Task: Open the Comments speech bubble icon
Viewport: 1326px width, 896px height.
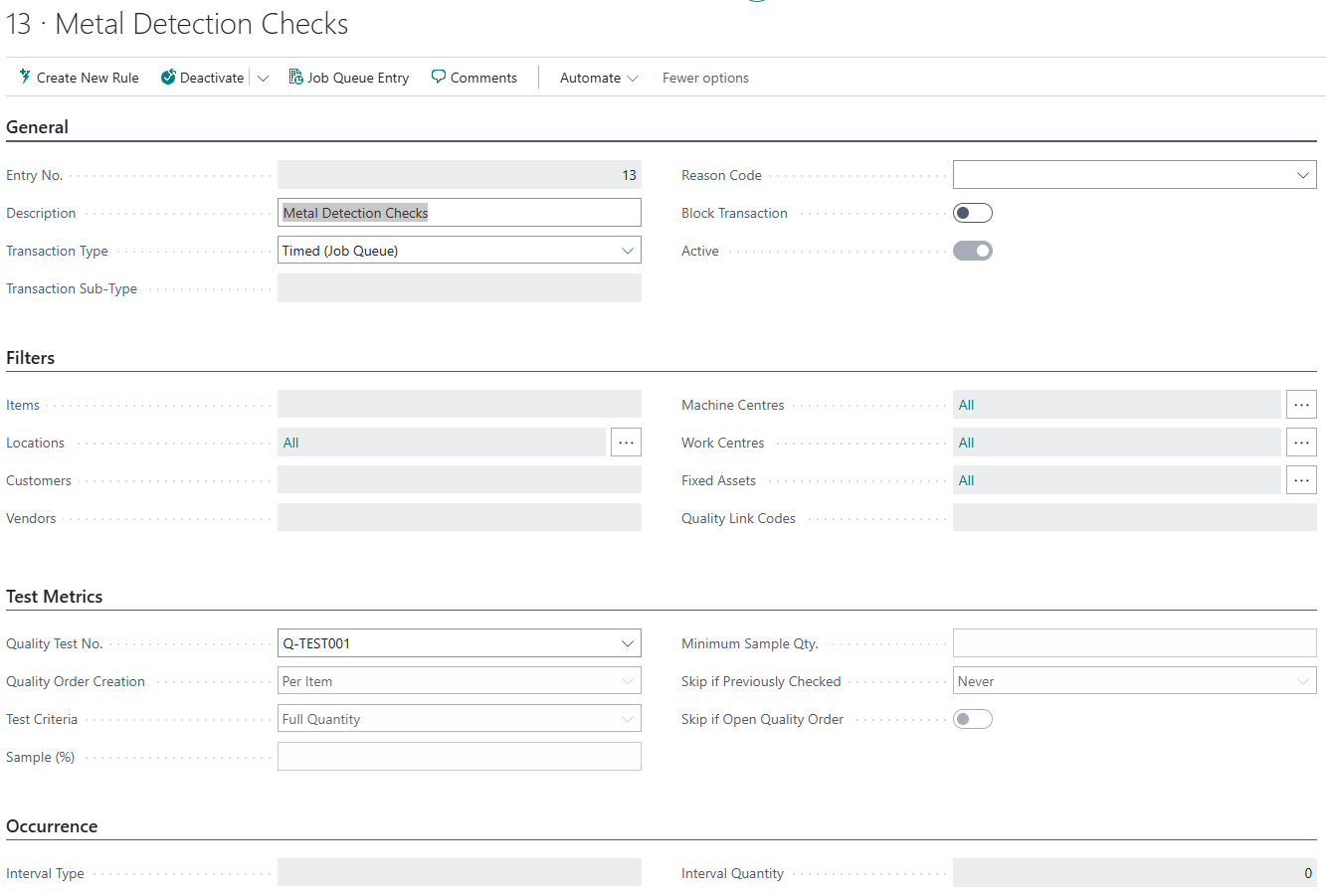Action: [439, 77]
